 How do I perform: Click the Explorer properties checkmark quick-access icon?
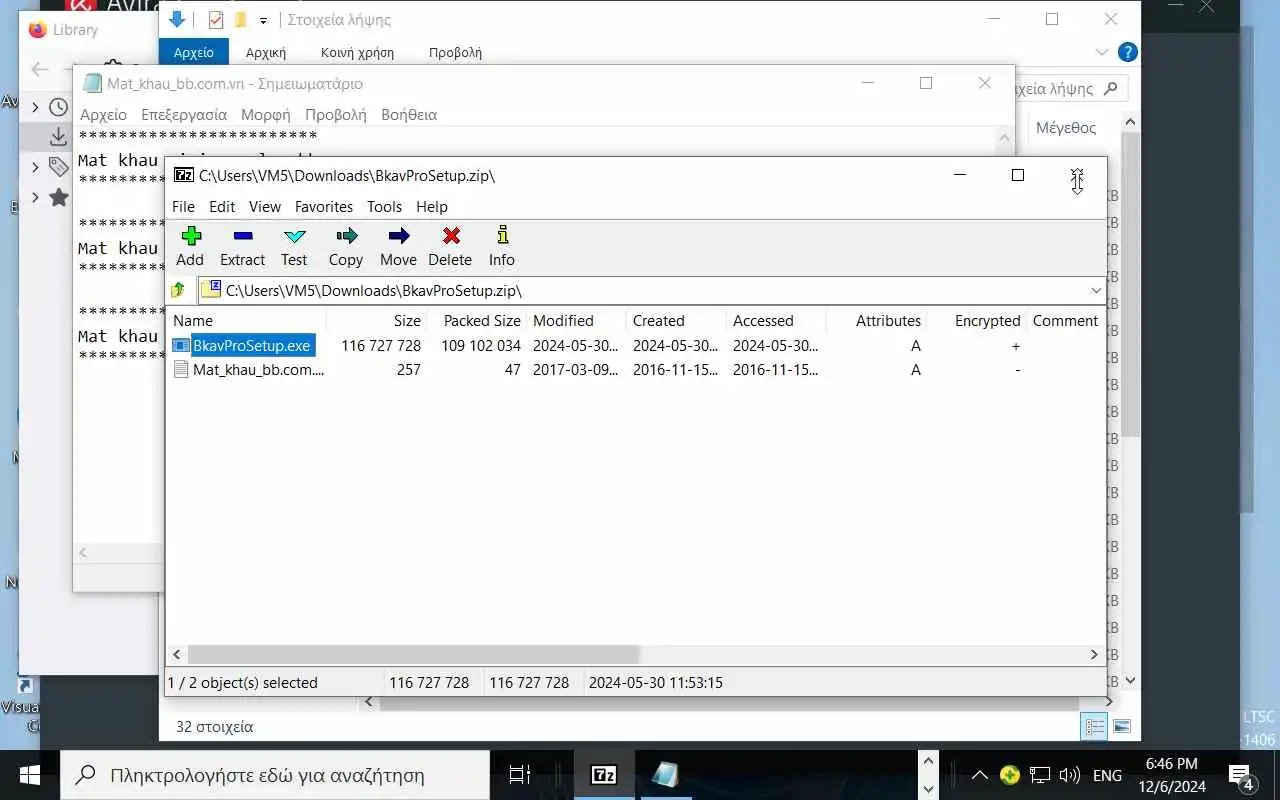coord(215,20)
